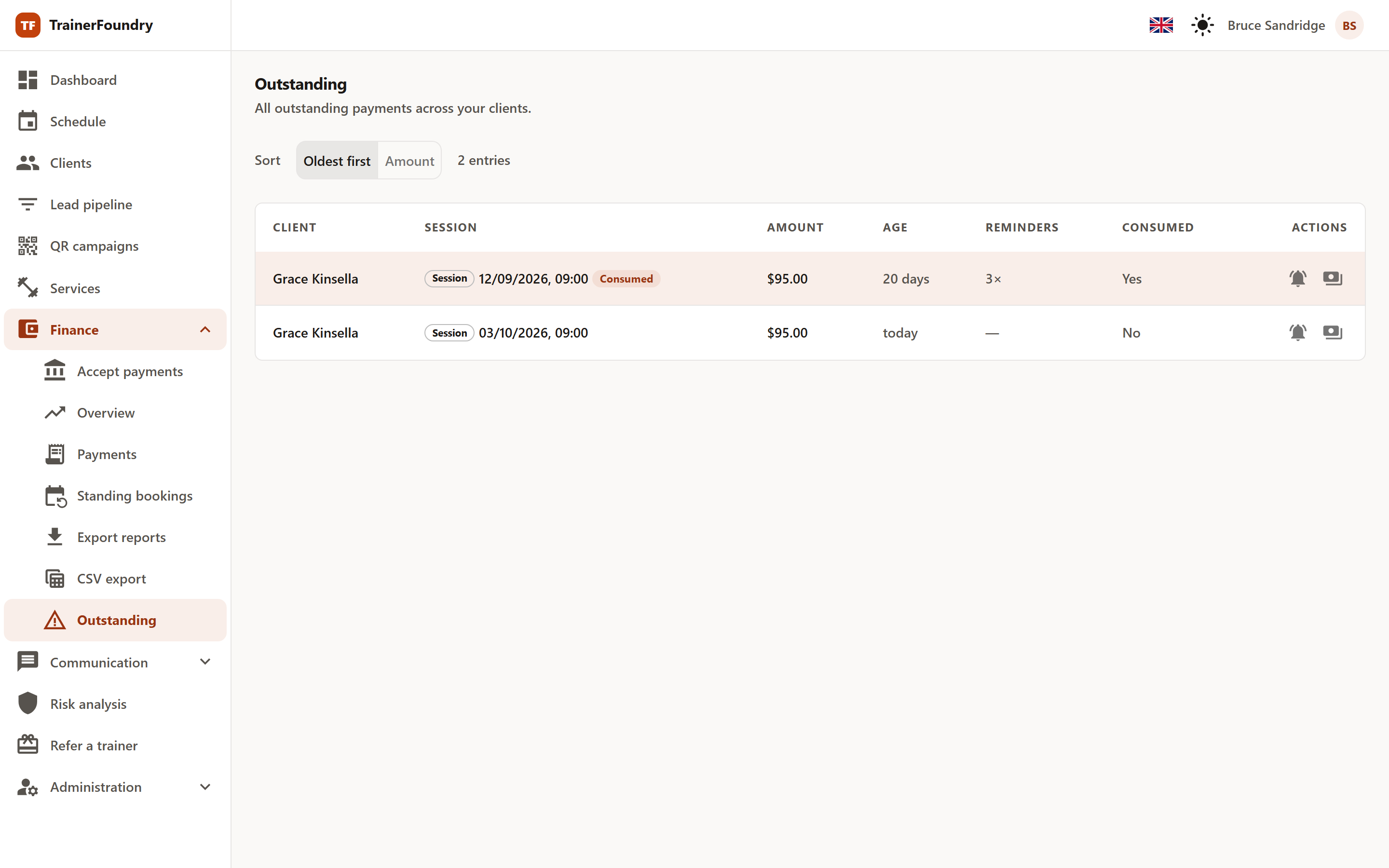Open Lead pipeline in sidebar
The image size is (1389, 868).
click(x=115, y=204)
